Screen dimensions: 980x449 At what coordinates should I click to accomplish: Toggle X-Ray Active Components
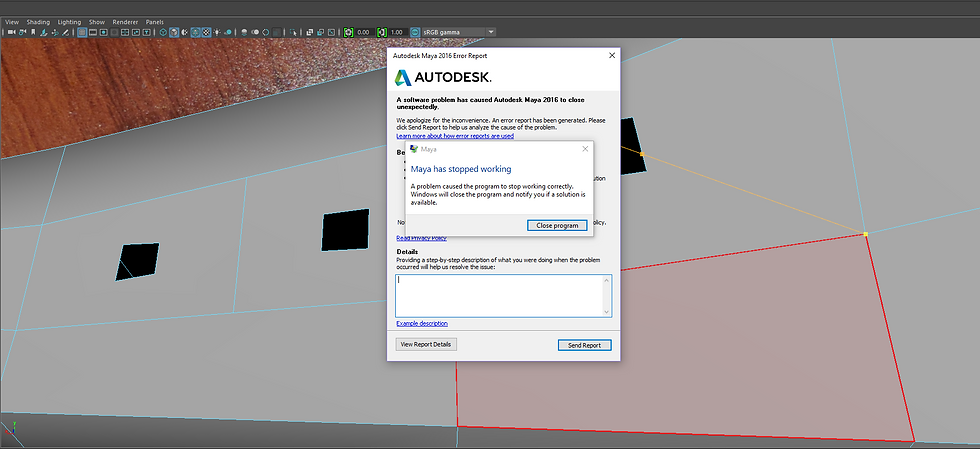pos(321,31)
